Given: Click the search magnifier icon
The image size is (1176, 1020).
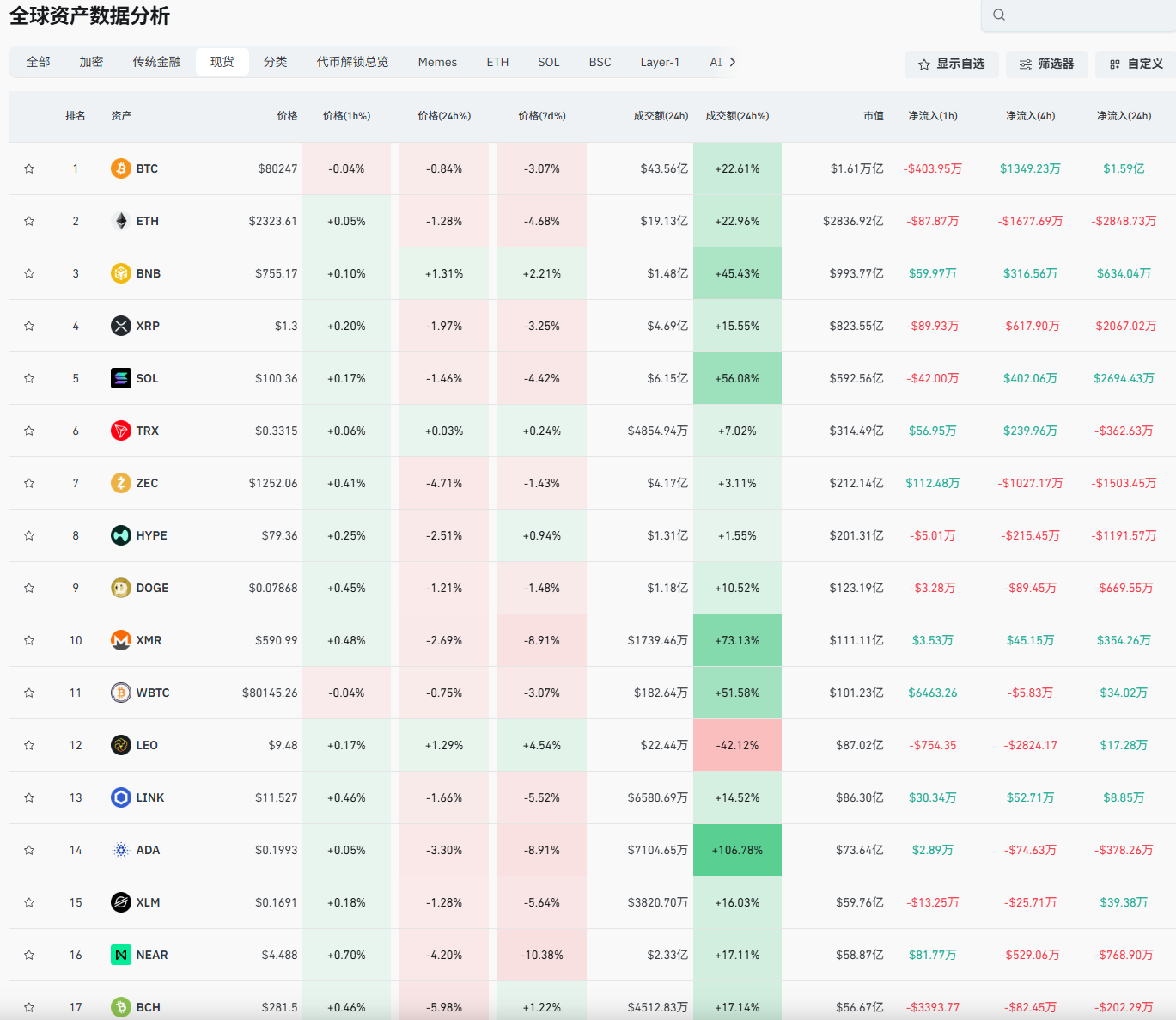Looking at the screenshot, I should [999, 15].
